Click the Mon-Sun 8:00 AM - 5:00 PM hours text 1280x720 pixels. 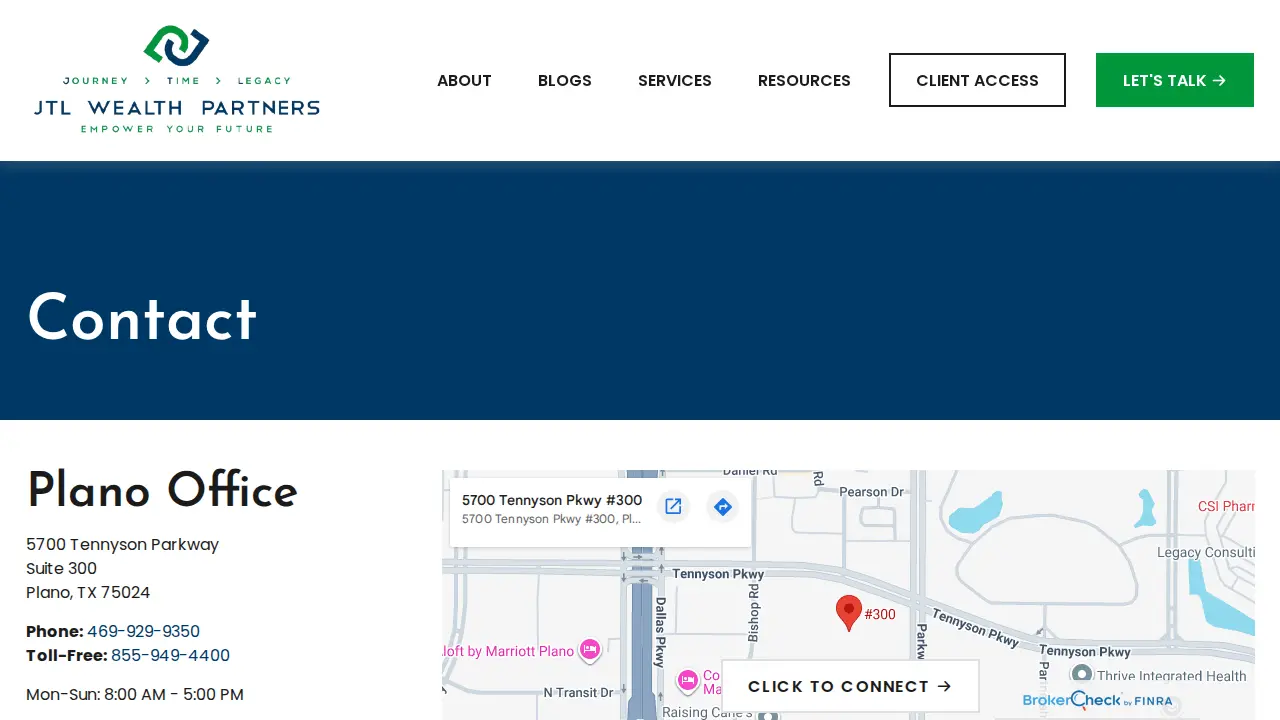click(135, 694)
